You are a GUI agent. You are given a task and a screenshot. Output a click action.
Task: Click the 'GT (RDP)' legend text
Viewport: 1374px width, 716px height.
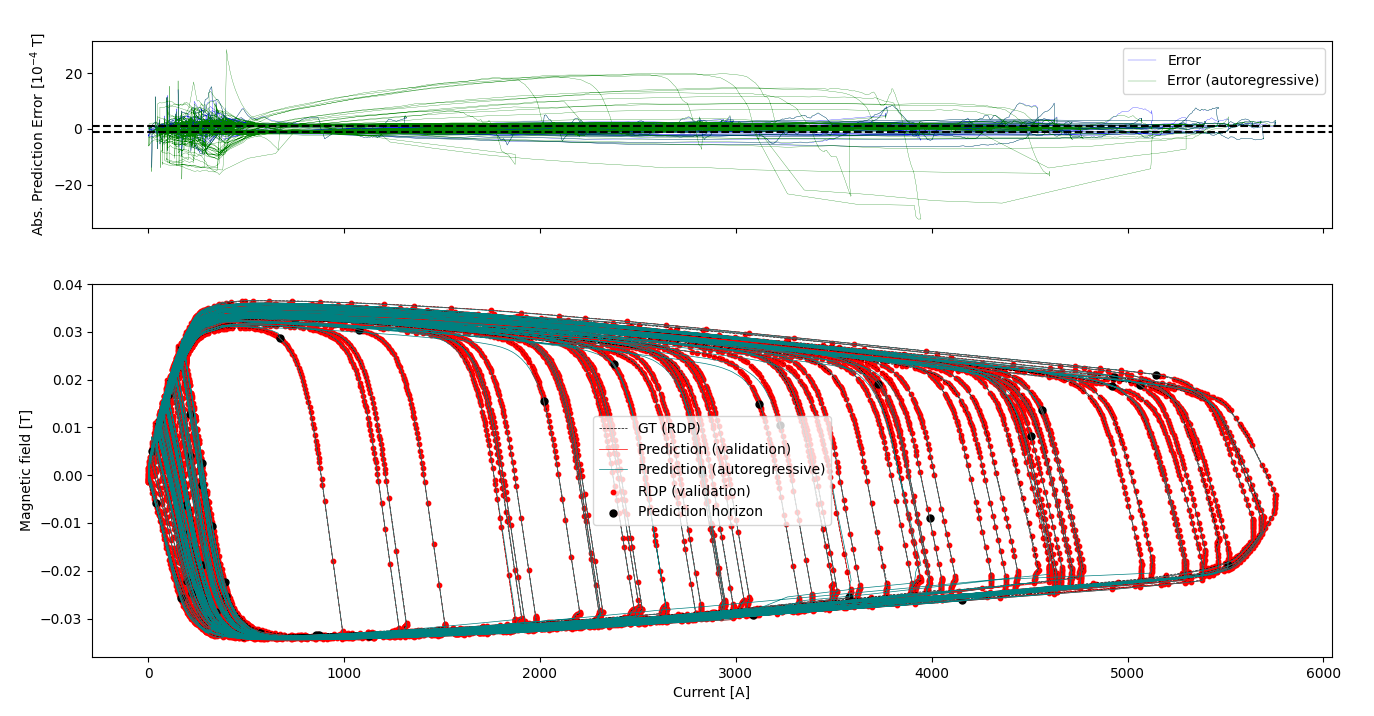[669, 428]
